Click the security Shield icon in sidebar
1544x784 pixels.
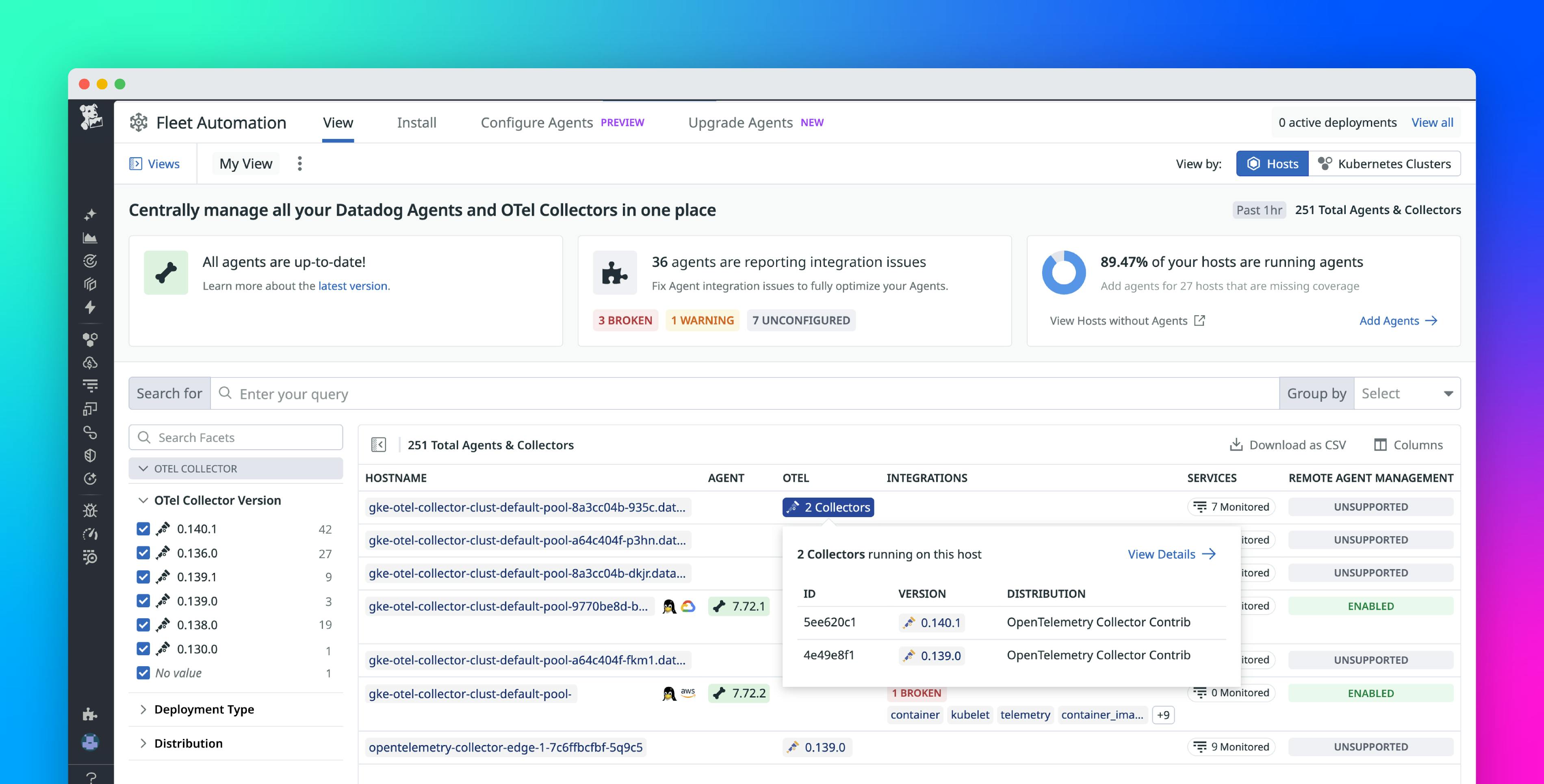click(90, 455)
